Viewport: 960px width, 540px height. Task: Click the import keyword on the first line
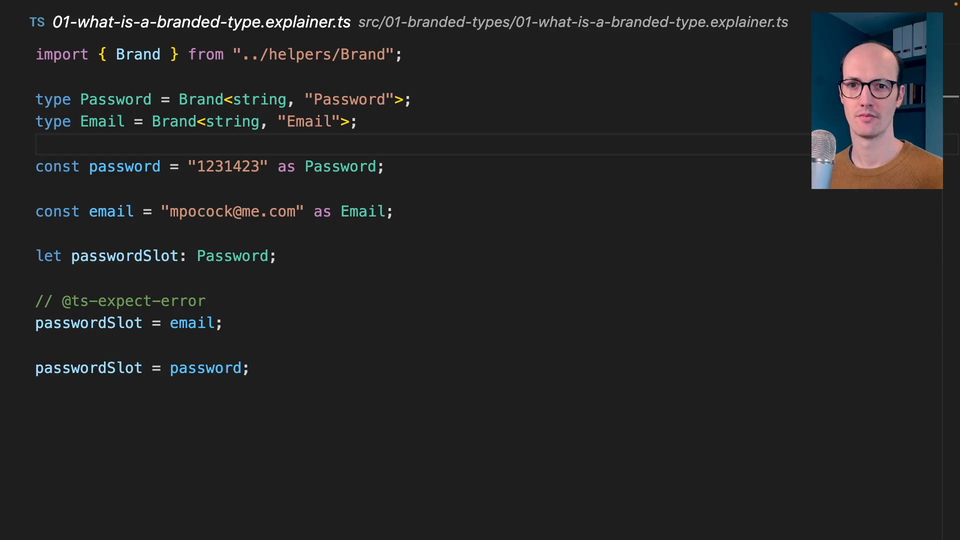62,54
